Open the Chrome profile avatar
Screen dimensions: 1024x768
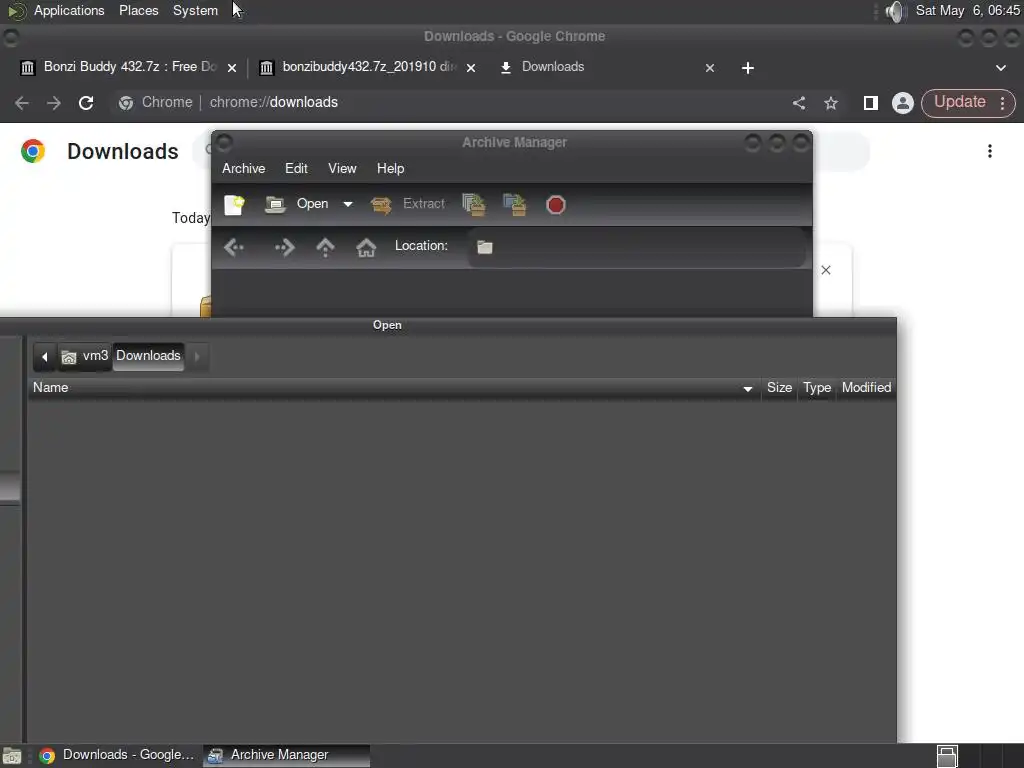click(903, 103)
